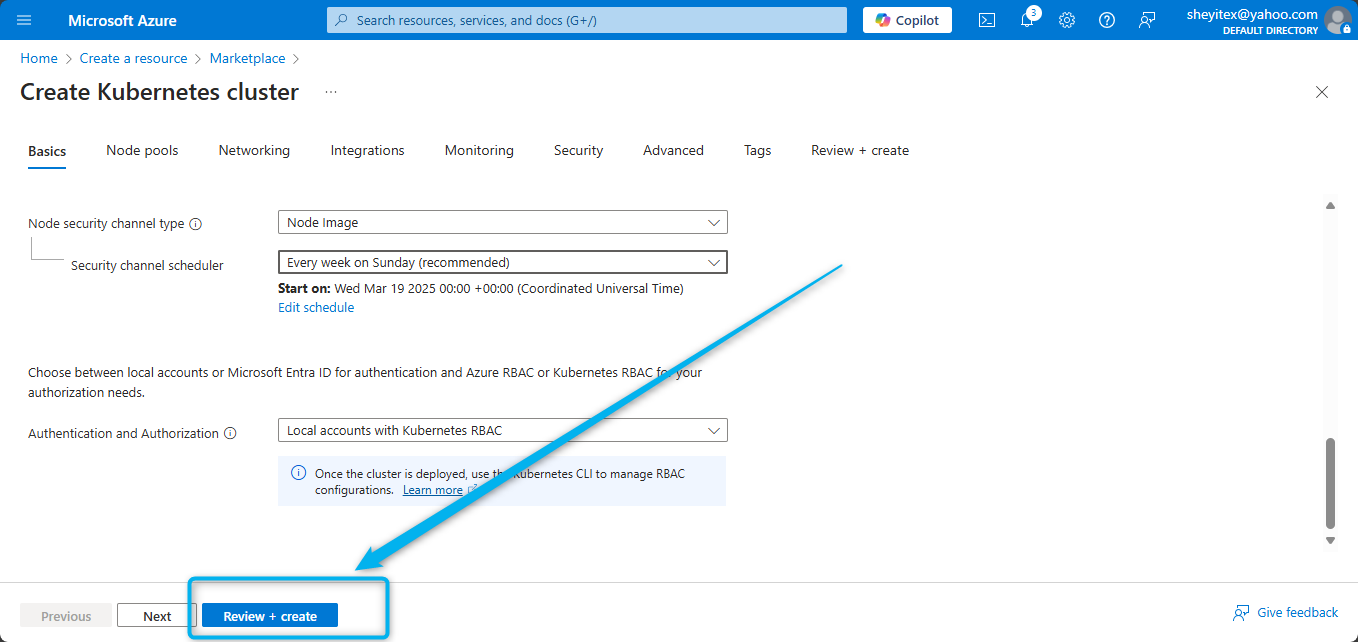Click the Previous button
Viewport: 1358px width, 642px height.
click(x=66, y=616)
